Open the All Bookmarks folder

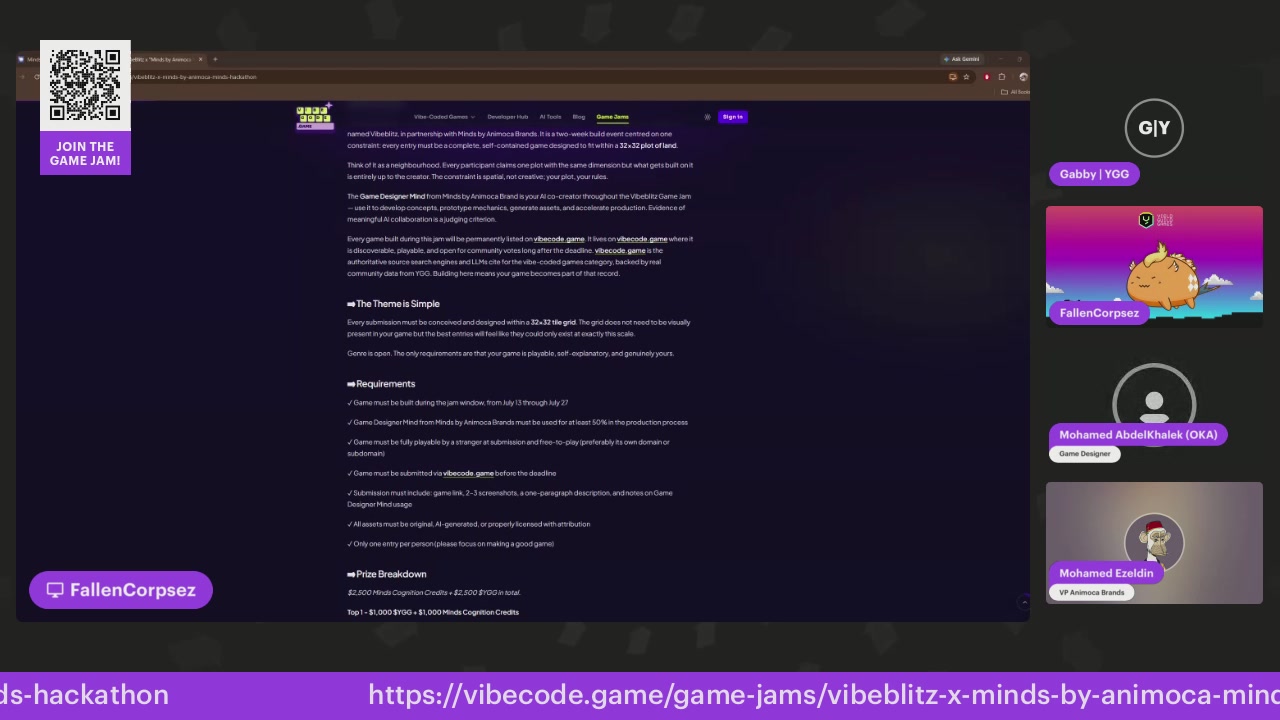[x=1016, y=92]
